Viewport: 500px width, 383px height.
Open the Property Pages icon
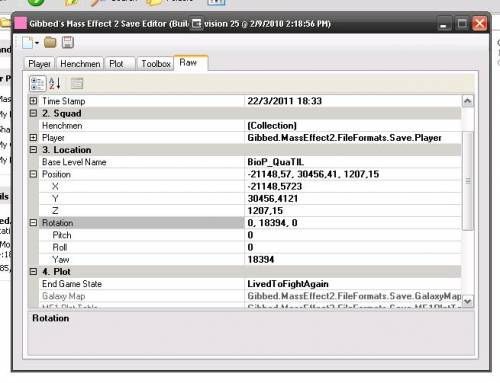coord(77,83)
